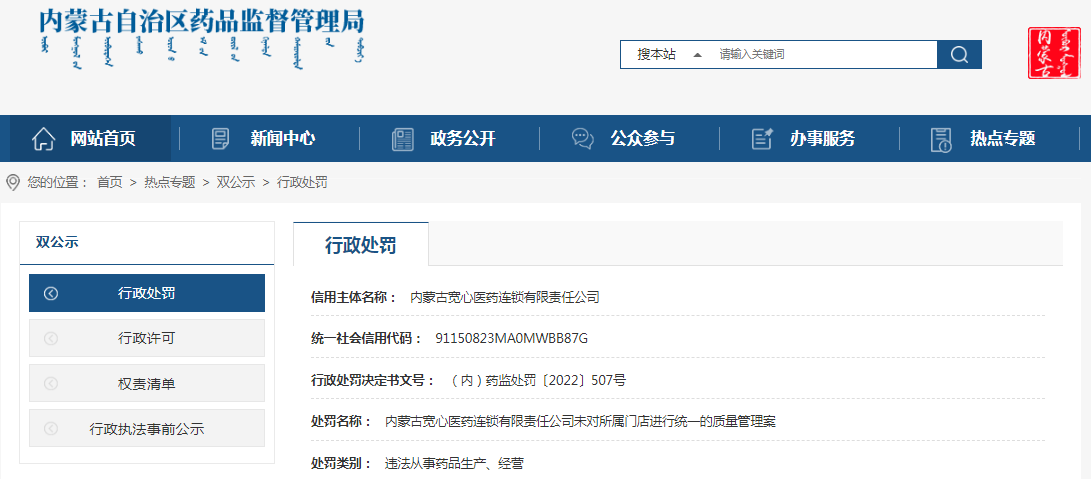Click the 统一社会信用代码 label
The width and height of the screenshot is (1091, 479).
(366, 339)
